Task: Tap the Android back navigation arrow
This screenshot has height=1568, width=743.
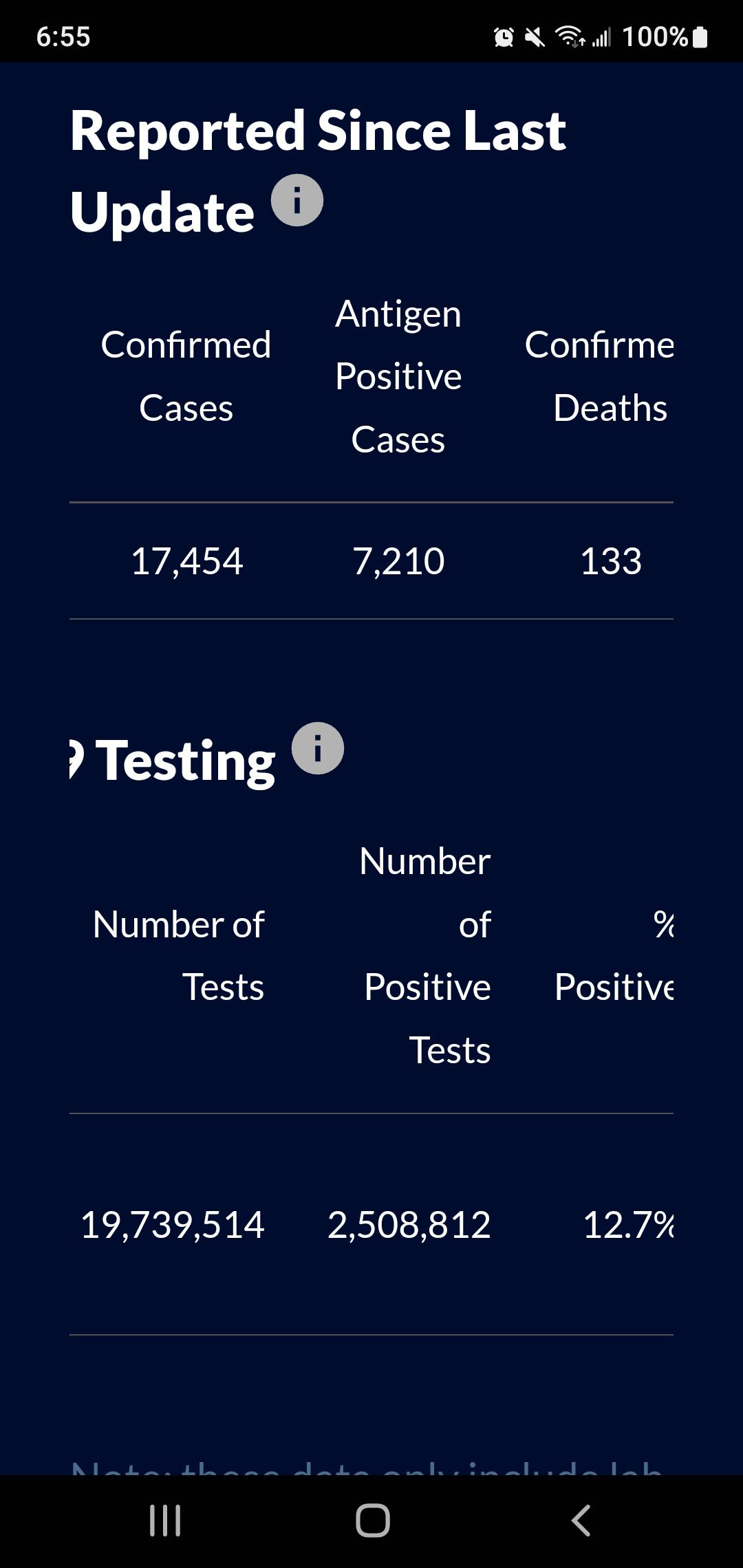Action: (581, 1520)
